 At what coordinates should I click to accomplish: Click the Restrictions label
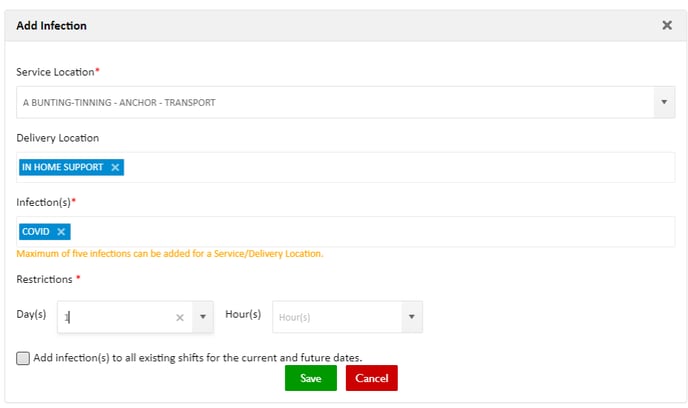point(44,279)
